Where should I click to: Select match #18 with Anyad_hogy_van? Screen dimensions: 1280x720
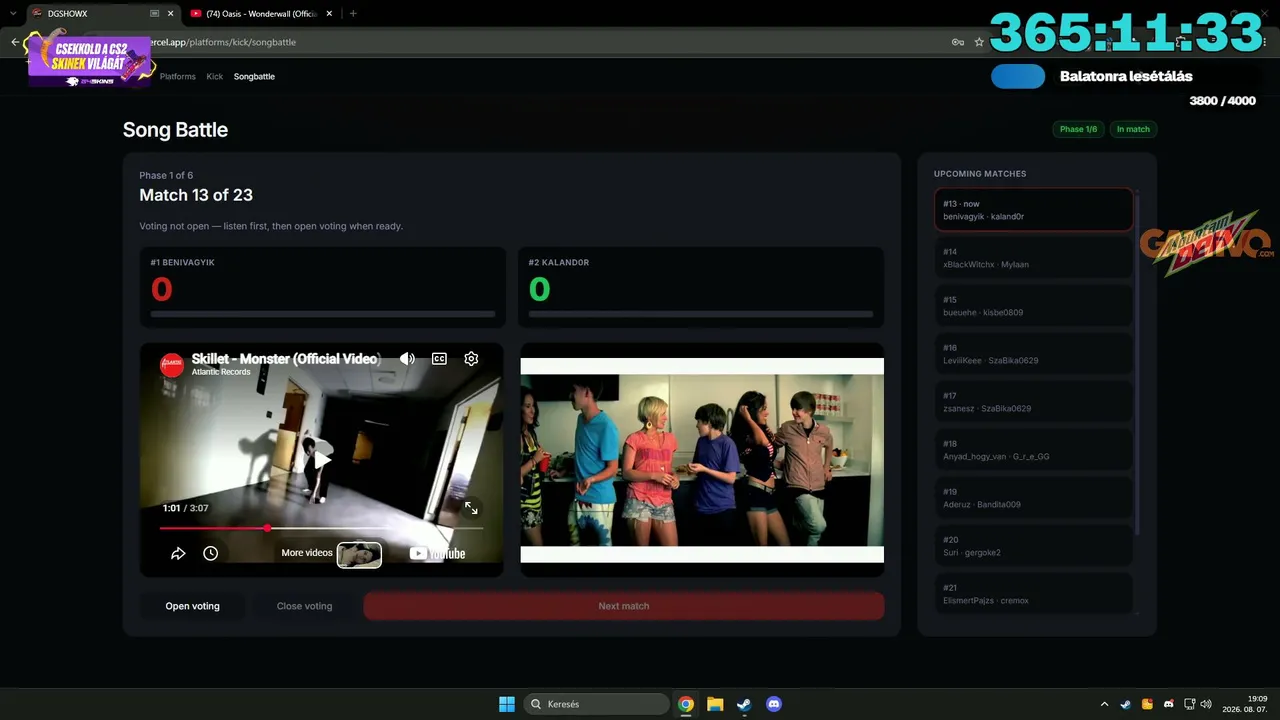1033,450
